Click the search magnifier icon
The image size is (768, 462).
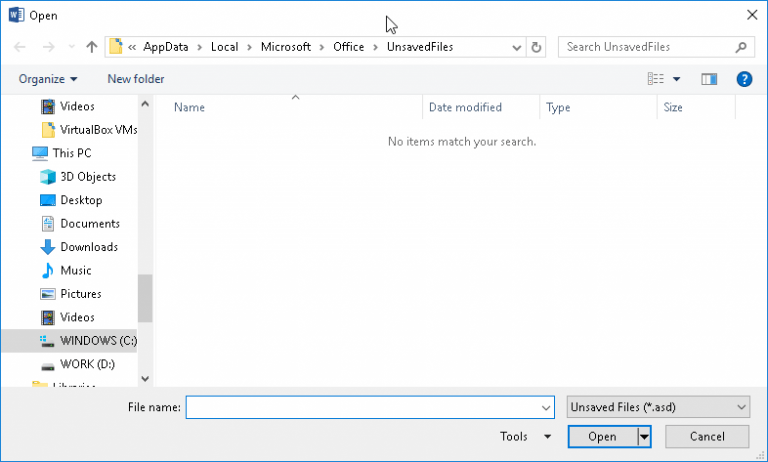click(x=741, y=47)
